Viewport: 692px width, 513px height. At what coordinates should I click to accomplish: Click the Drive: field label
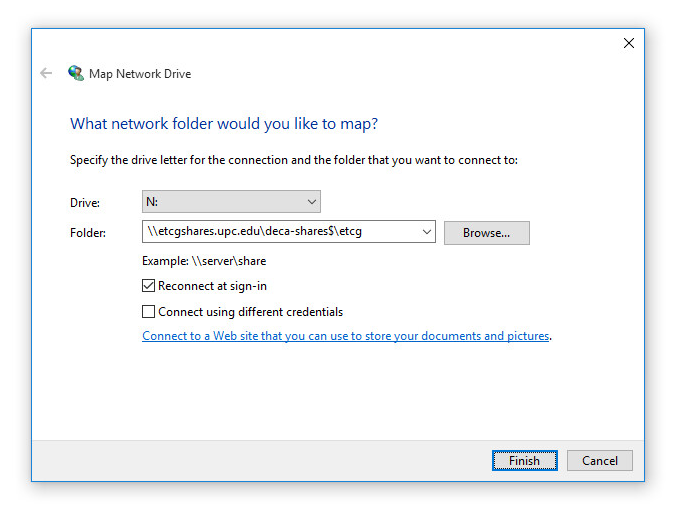85,203
